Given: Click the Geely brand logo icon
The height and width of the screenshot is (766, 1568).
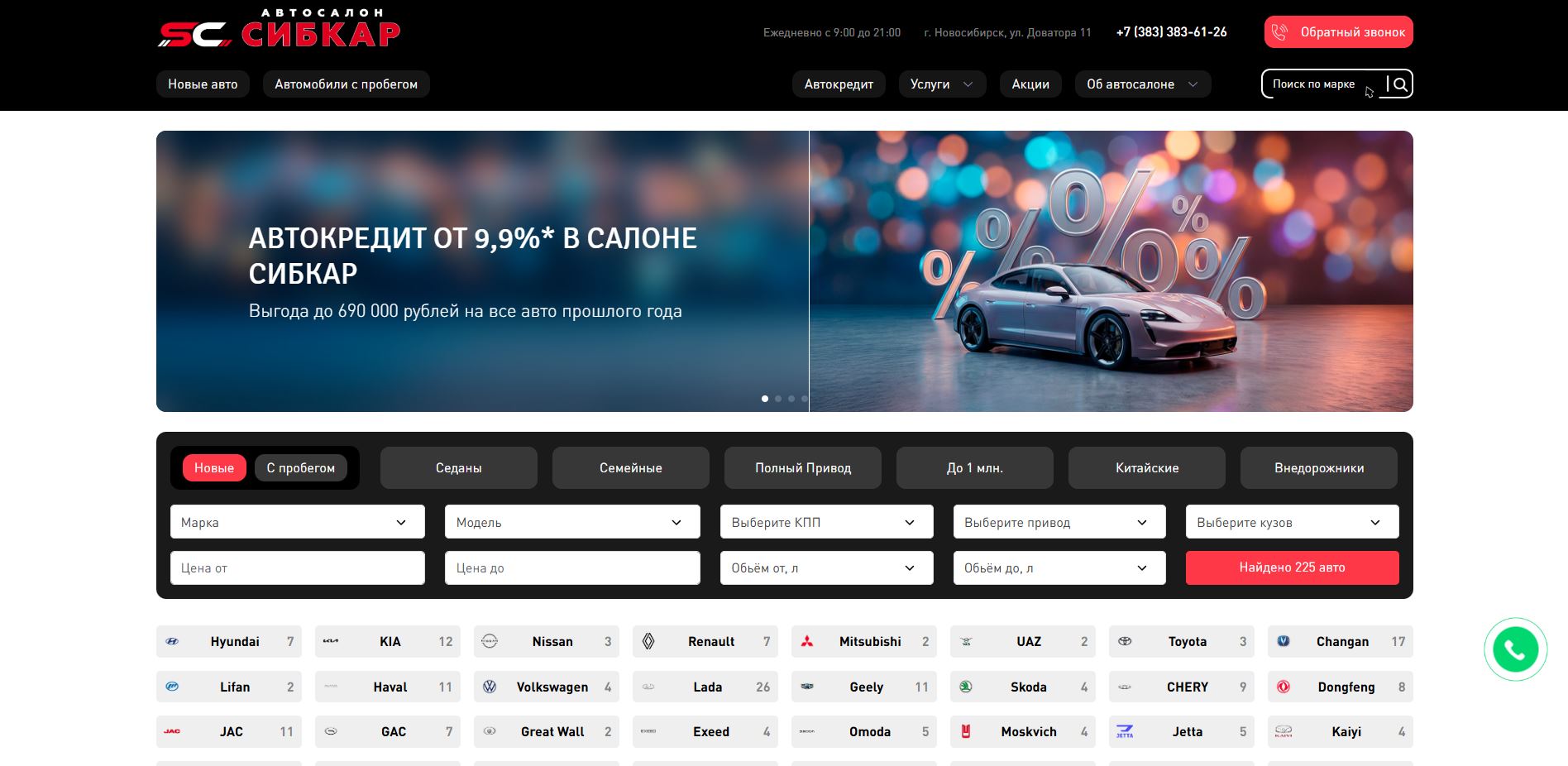Looking at the screenshot, I should point(807,687).
